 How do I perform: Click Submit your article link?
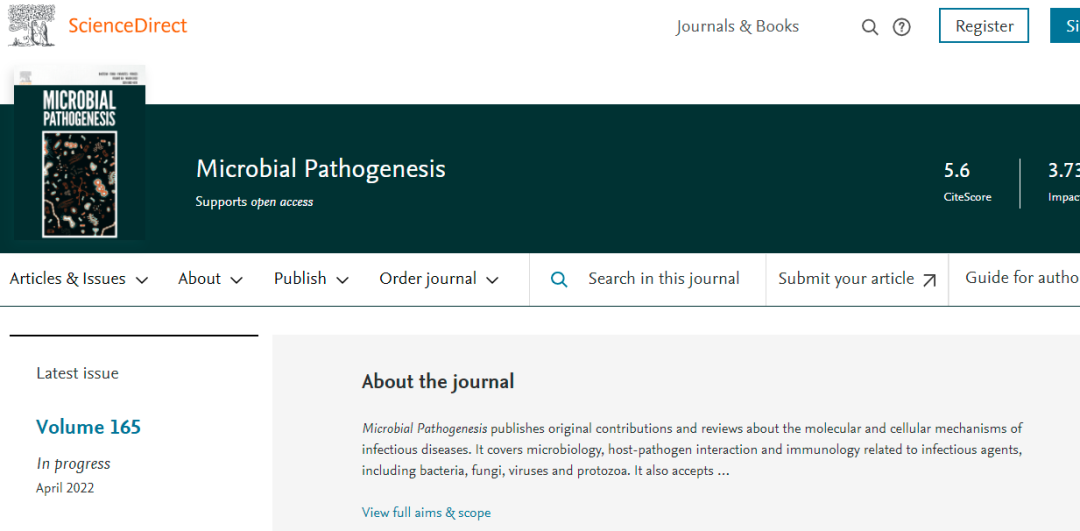846,279
